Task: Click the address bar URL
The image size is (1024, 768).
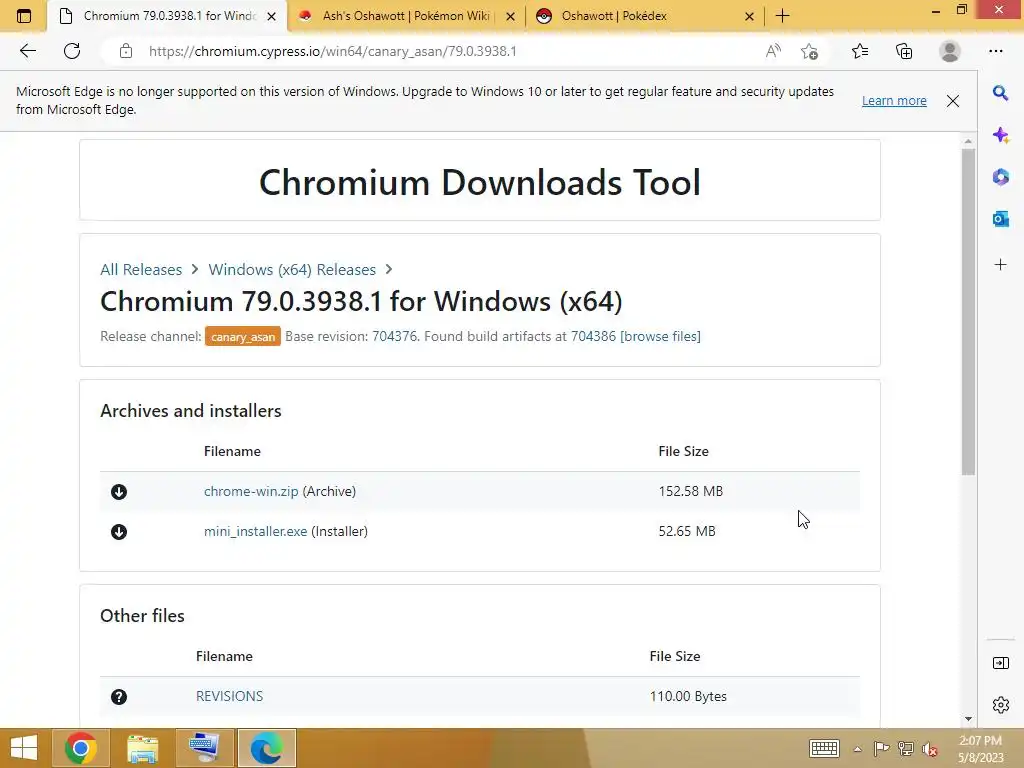Action: pos(332,51)
